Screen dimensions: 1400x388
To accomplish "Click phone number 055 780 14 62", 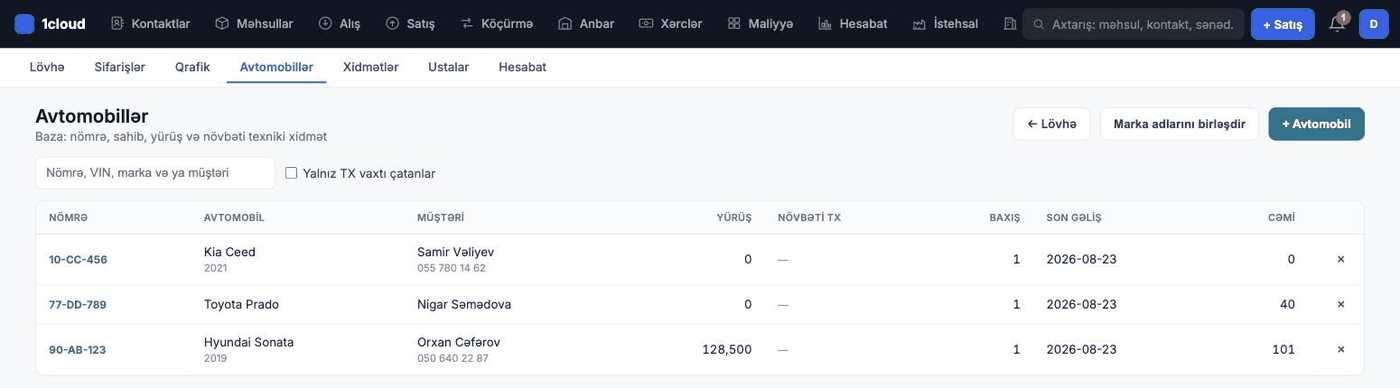I will click(451, 268).
